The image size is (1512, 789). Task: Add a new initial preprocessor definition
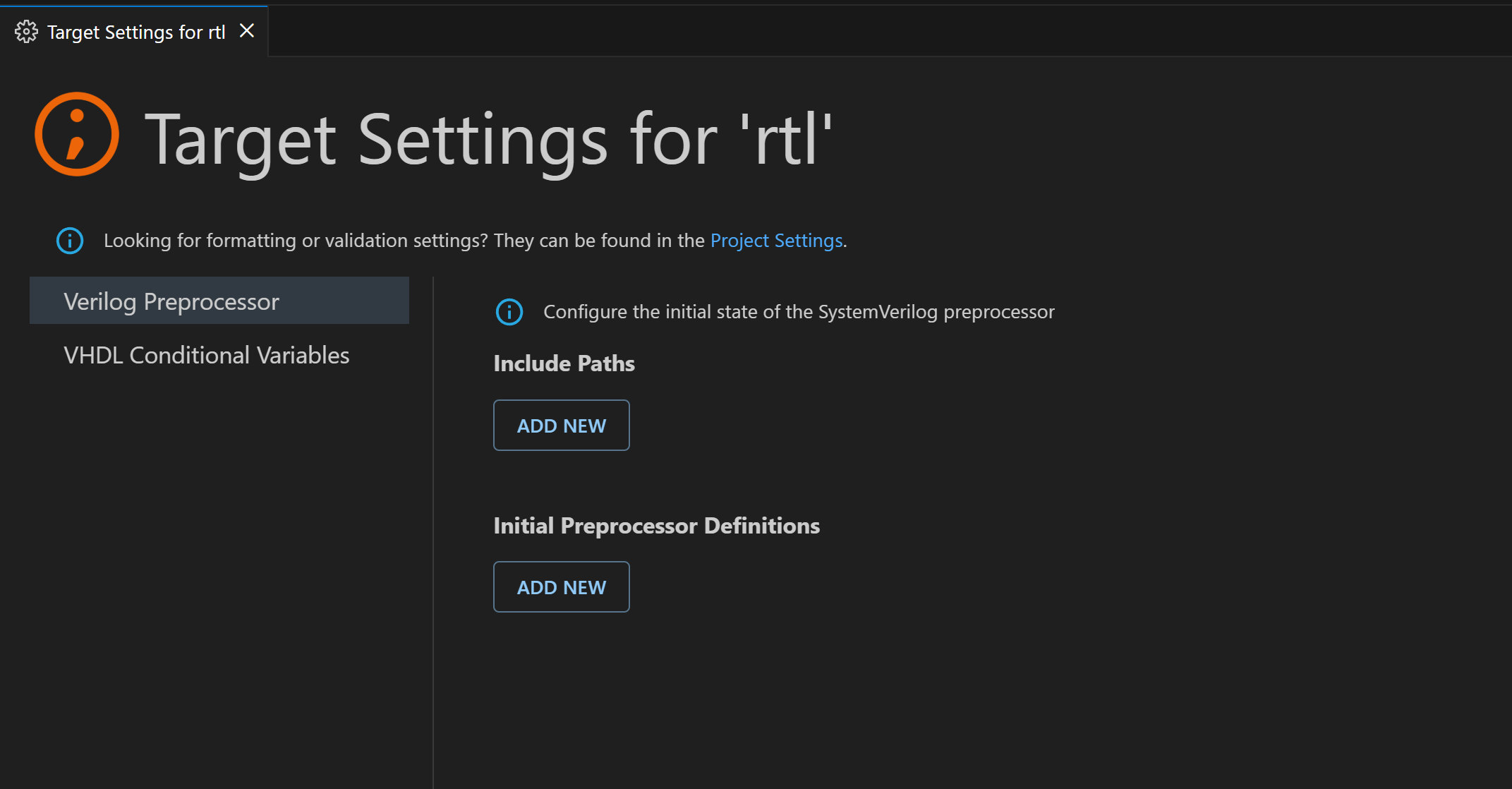(x=562, y=587)
